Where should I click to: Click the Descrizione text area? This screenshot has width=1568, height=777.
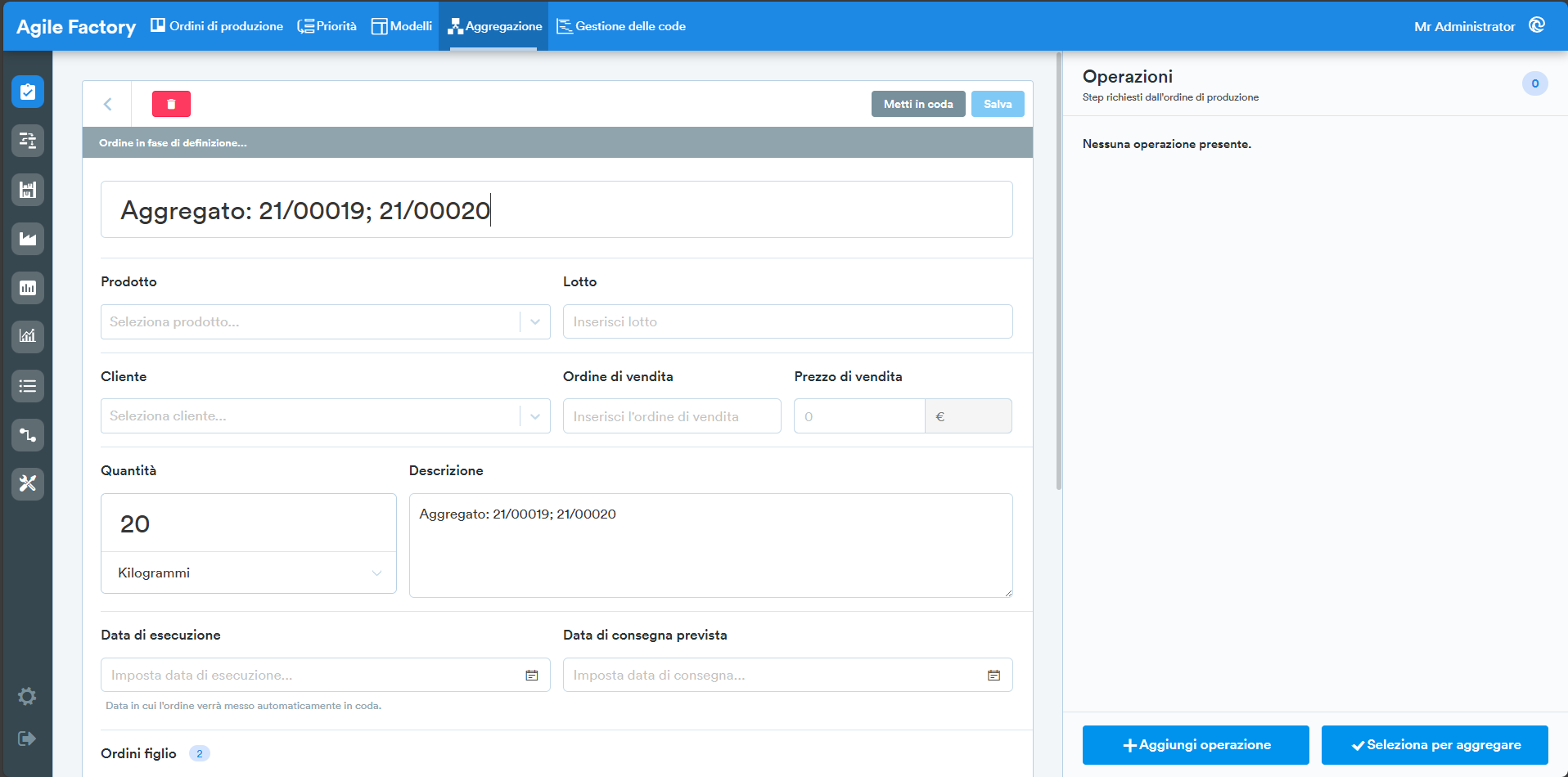point(711,546)
